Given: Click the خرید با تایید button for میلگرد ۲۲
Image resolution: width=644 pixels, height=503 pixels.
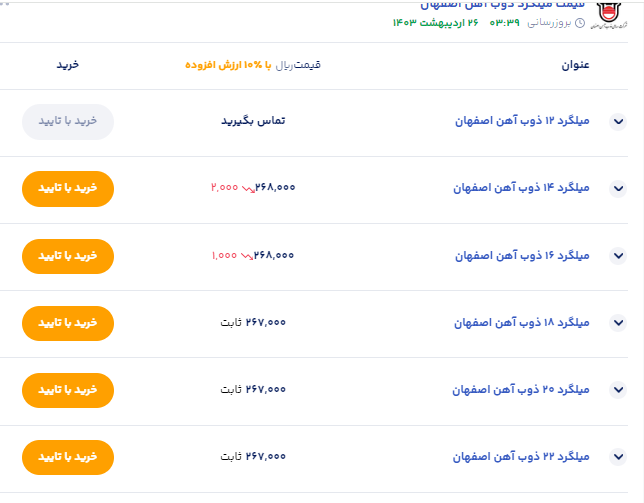Looking at the screenshot, I should coord(68,456).
